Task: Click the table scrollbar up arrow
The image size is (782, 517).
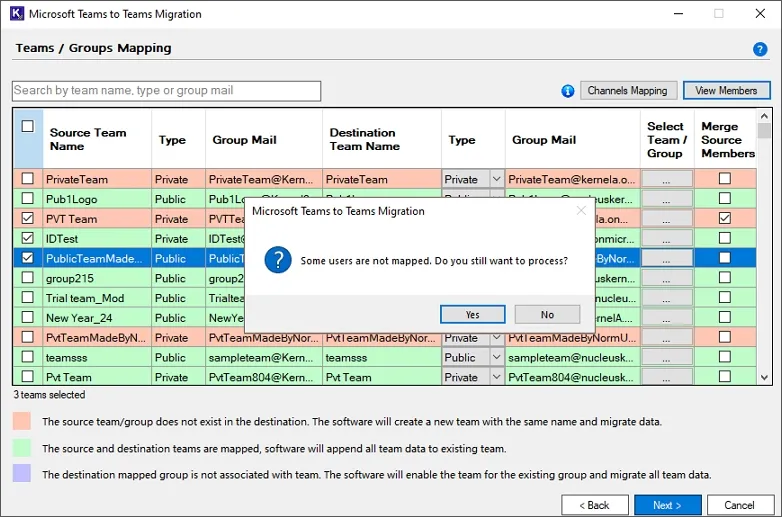Action: [764, 116]
